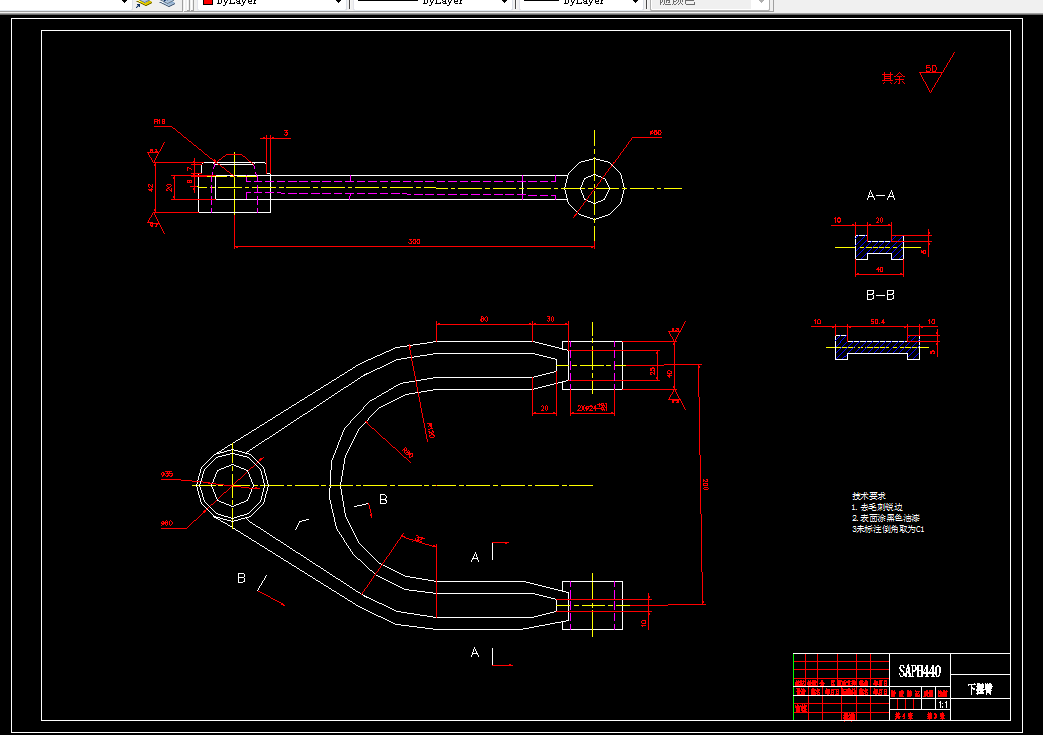The height and width of the screenshot is (735, 1043).
Task: Click the Make Object's Layer Current icon
Action: (143, 3)
